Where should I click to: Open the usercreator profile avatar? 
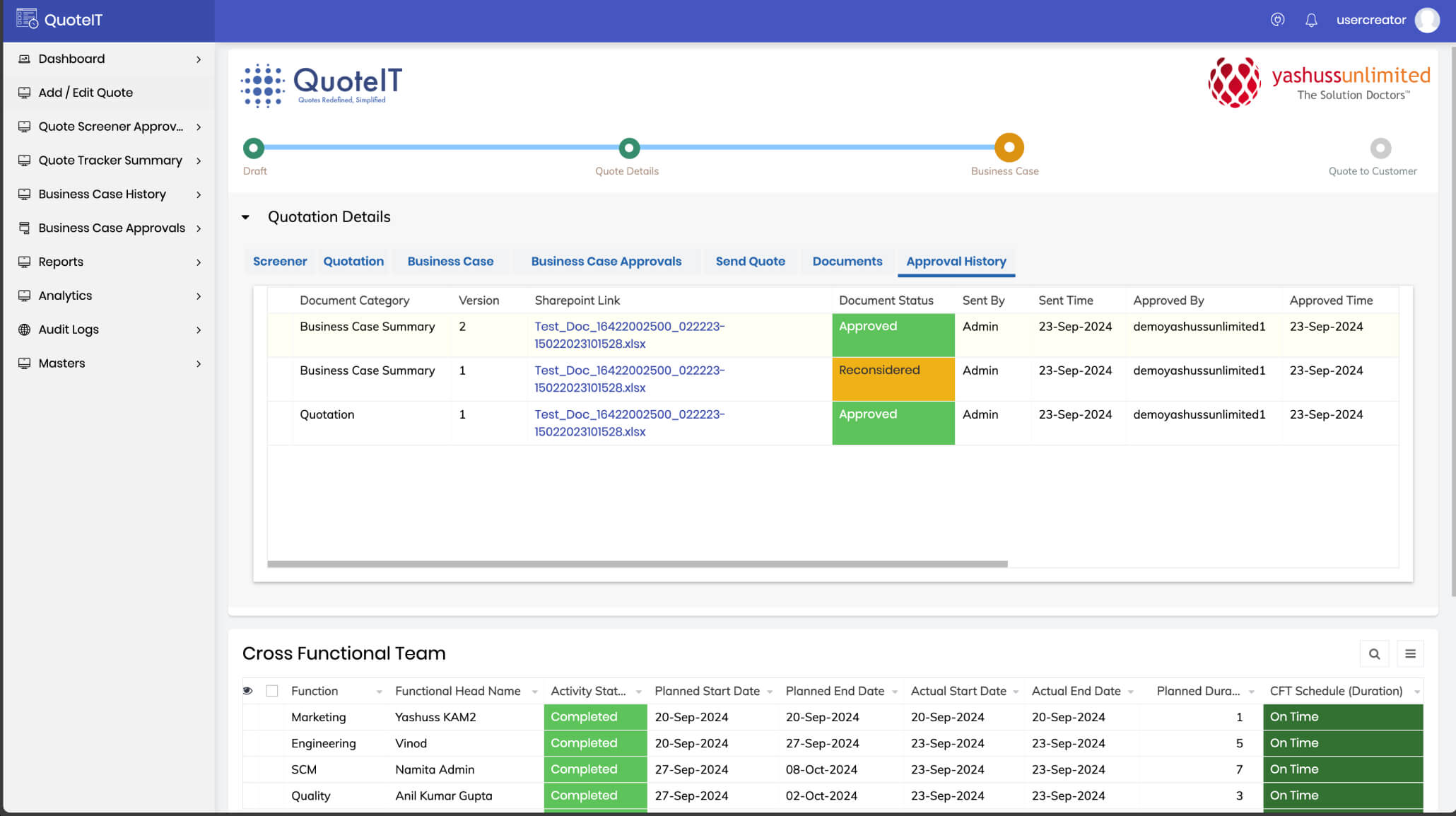click(x=1426, y=20)
